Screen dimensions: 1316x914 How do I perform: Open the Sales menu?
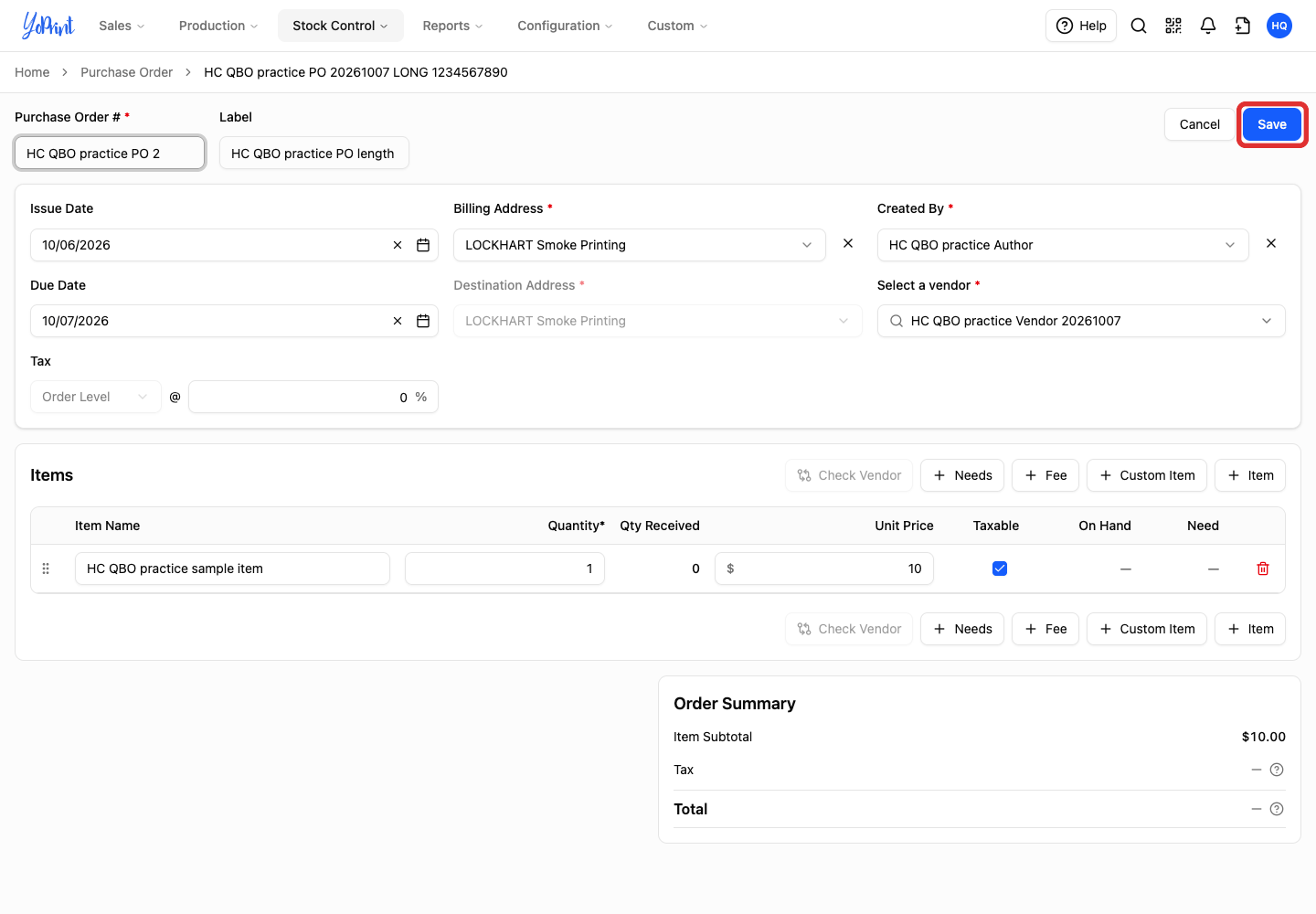pos(122,26)
